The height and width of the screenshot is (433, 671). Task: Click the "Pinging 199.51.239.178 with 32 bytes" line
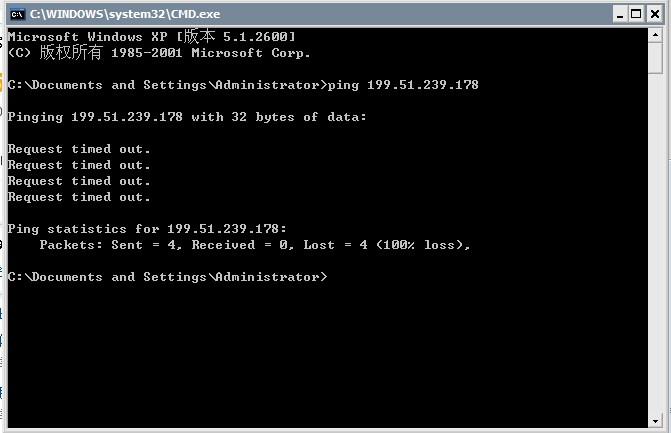187,117
